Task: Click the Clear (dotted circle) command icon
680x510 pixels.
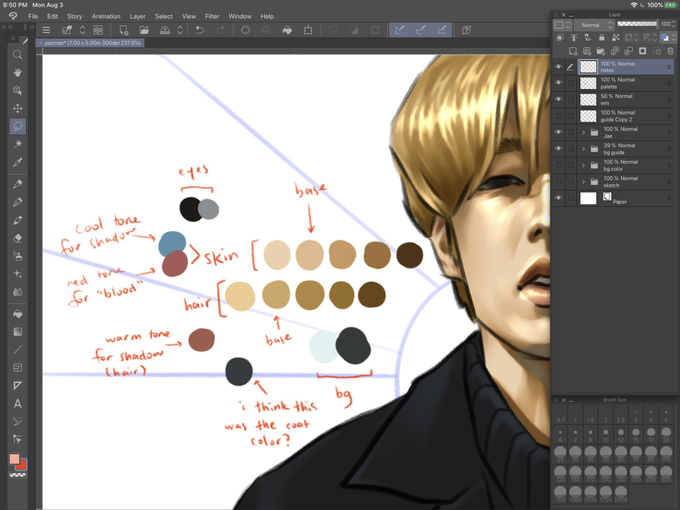Action: [x=245, y=30]
